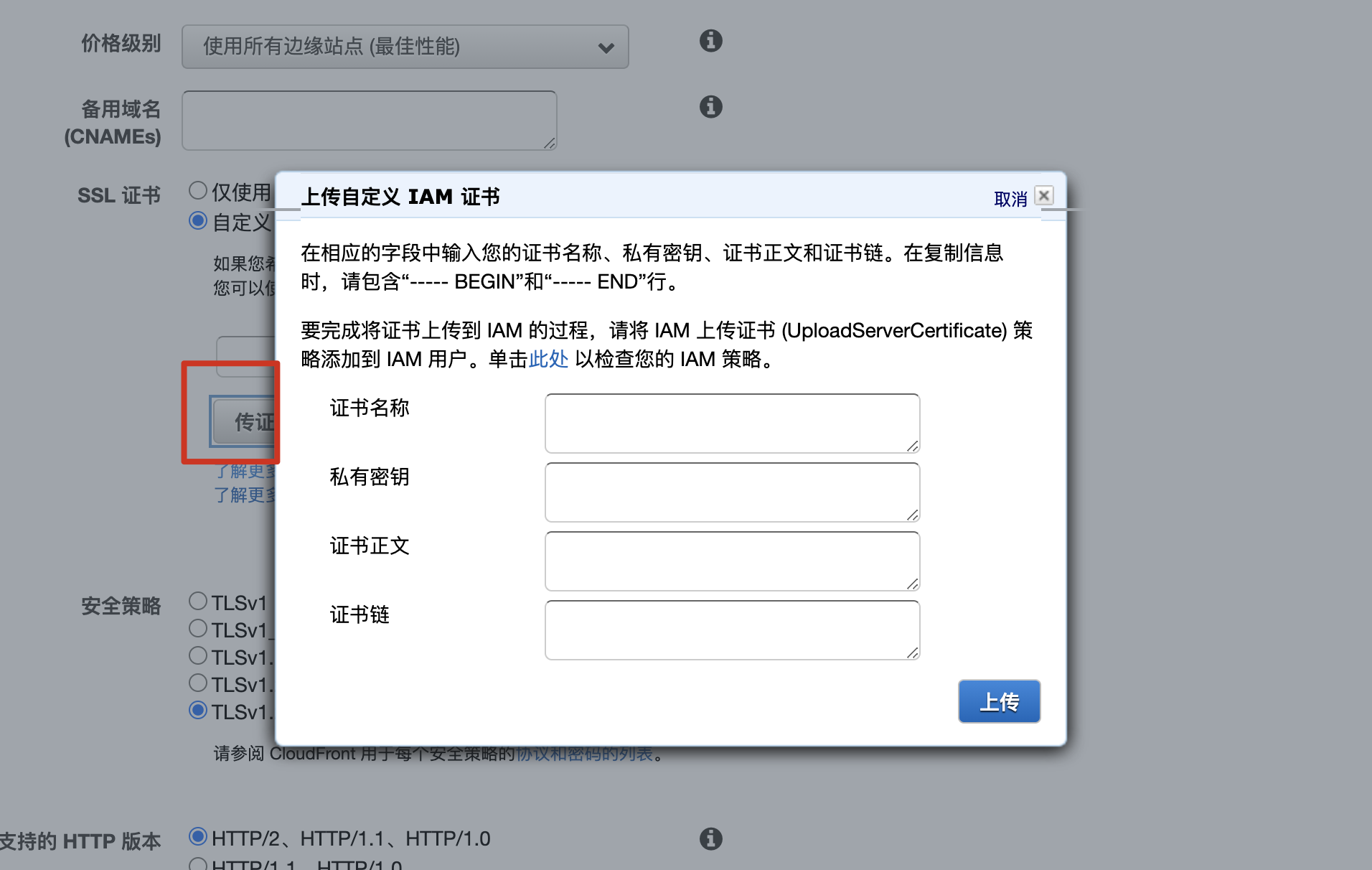Click the highlighted 传证 upload certificate button

[x=244, y=421]
